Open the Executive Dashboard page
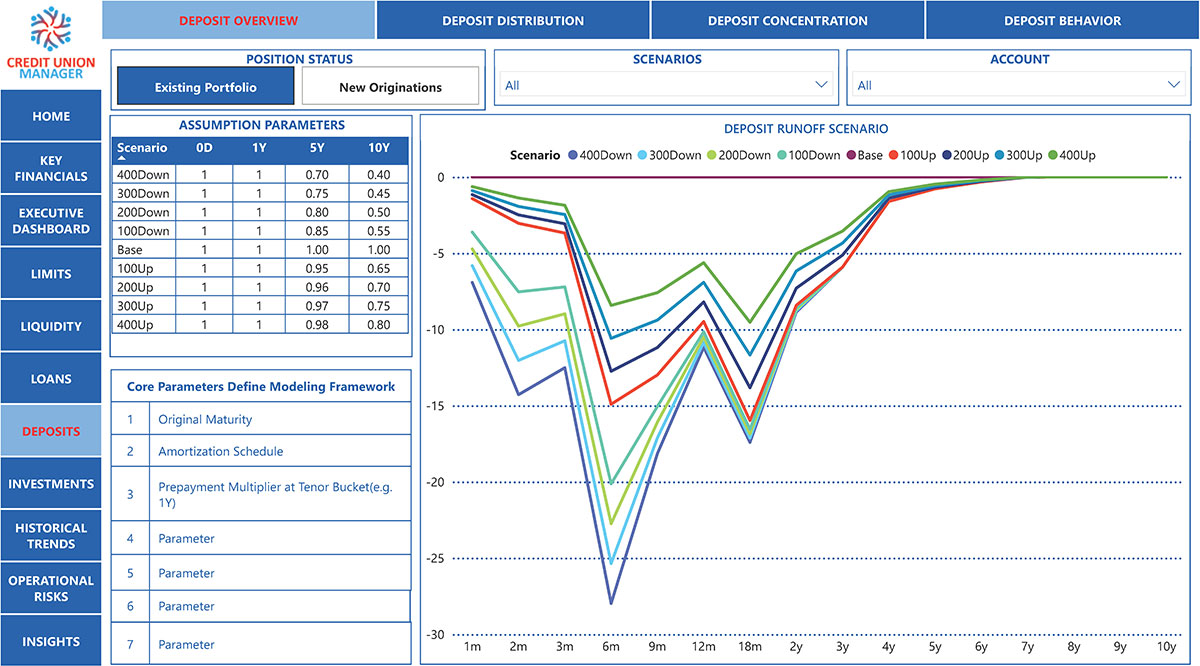1200x666 pixels. coord(51,221)
